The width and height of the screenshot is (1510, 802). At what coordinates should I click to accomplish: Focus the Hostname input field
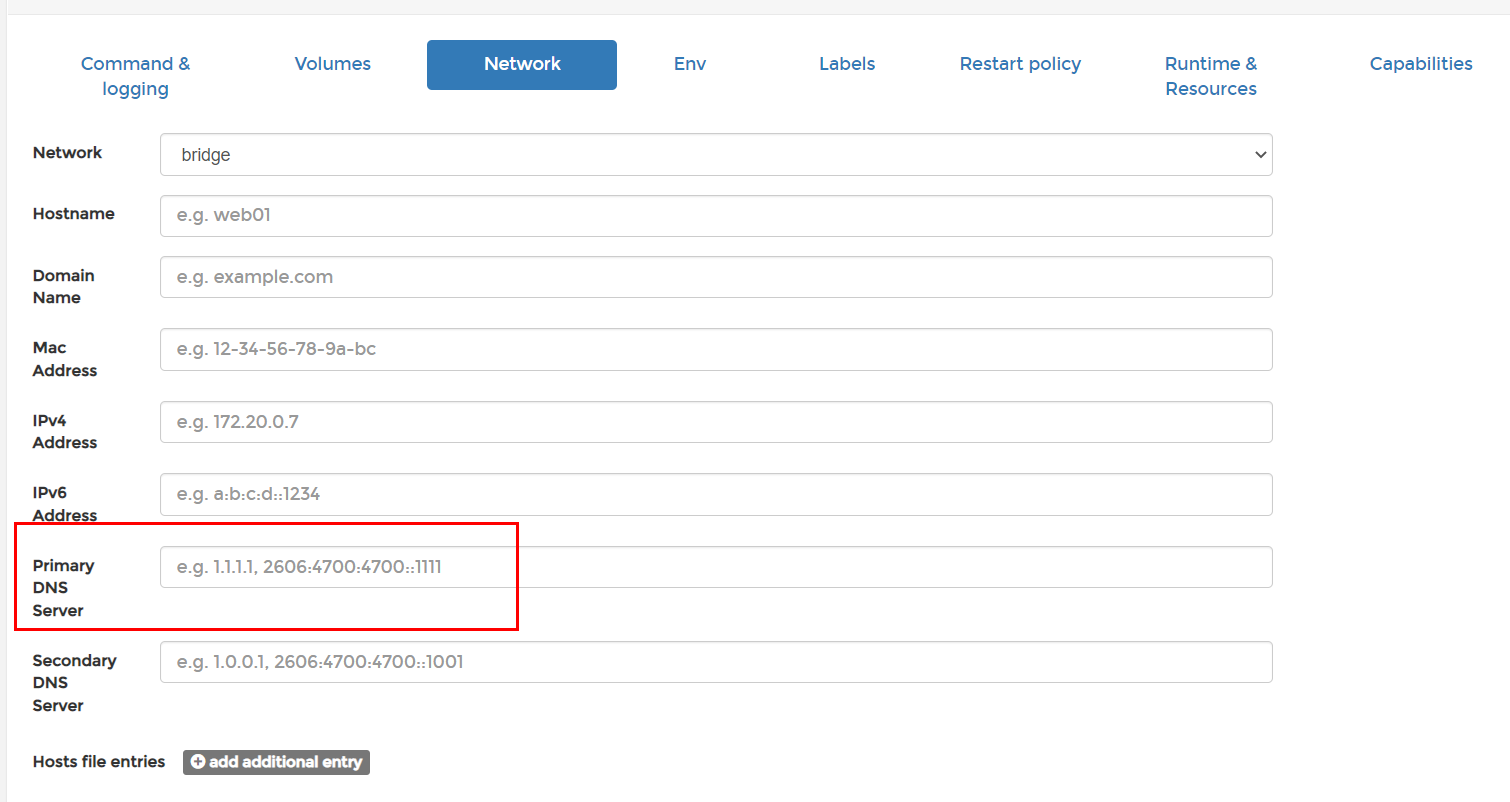point(715,216)
